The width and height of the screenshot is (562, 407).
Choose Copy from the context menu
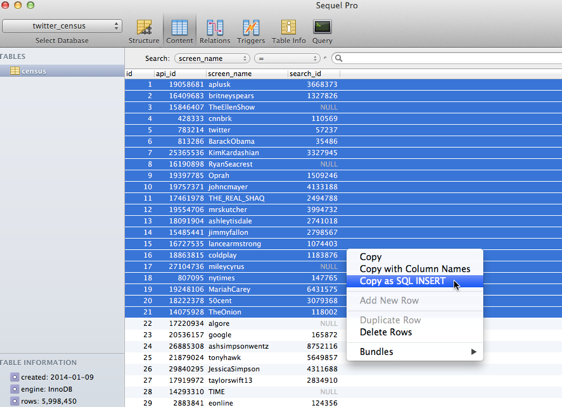(371, 257)
